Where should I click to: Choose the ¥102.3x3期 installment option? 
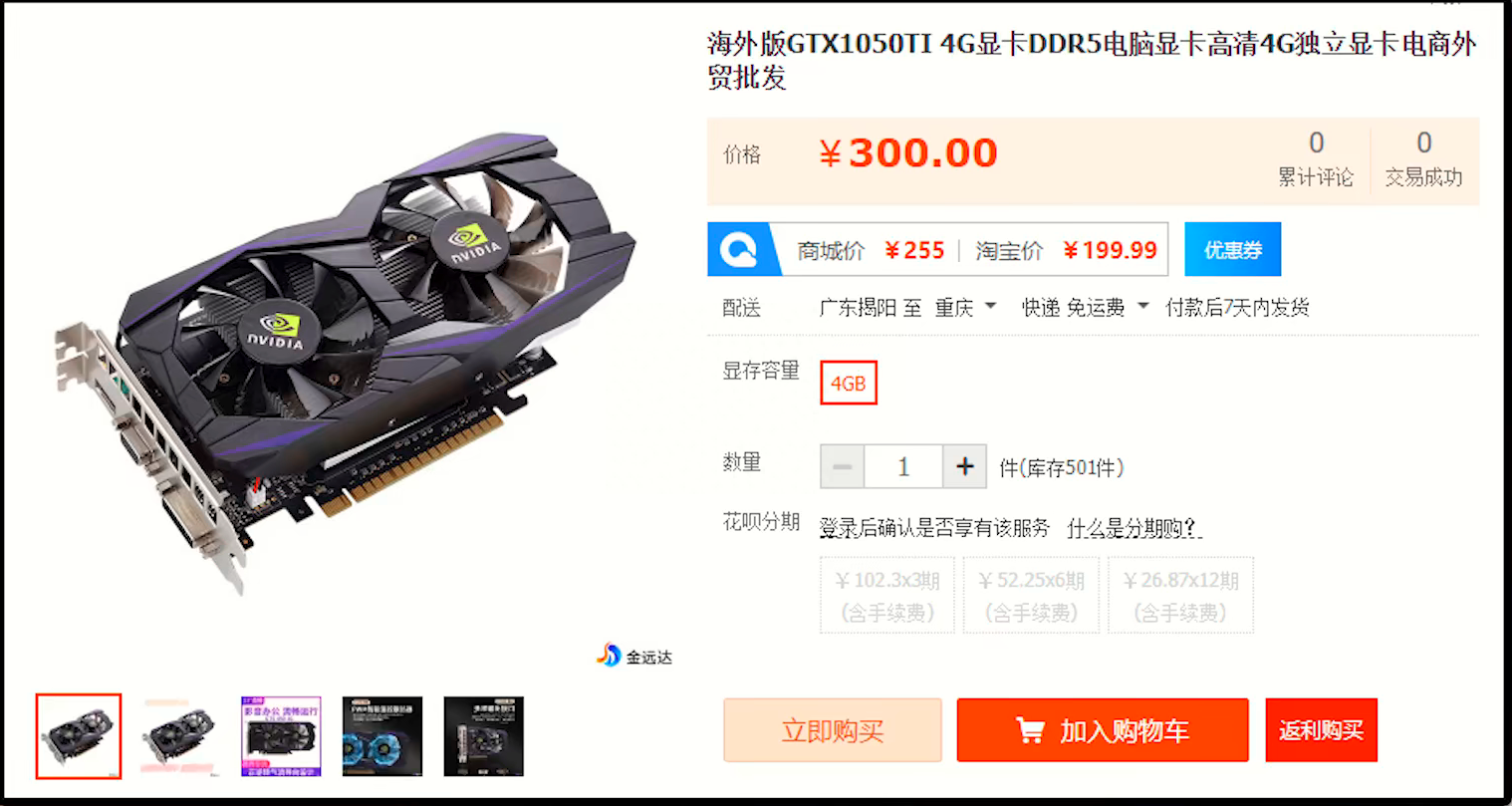887,595
